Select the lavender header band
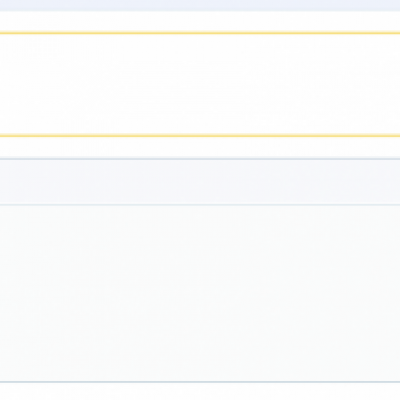The image size is (400, 400). tap(200, 182)
